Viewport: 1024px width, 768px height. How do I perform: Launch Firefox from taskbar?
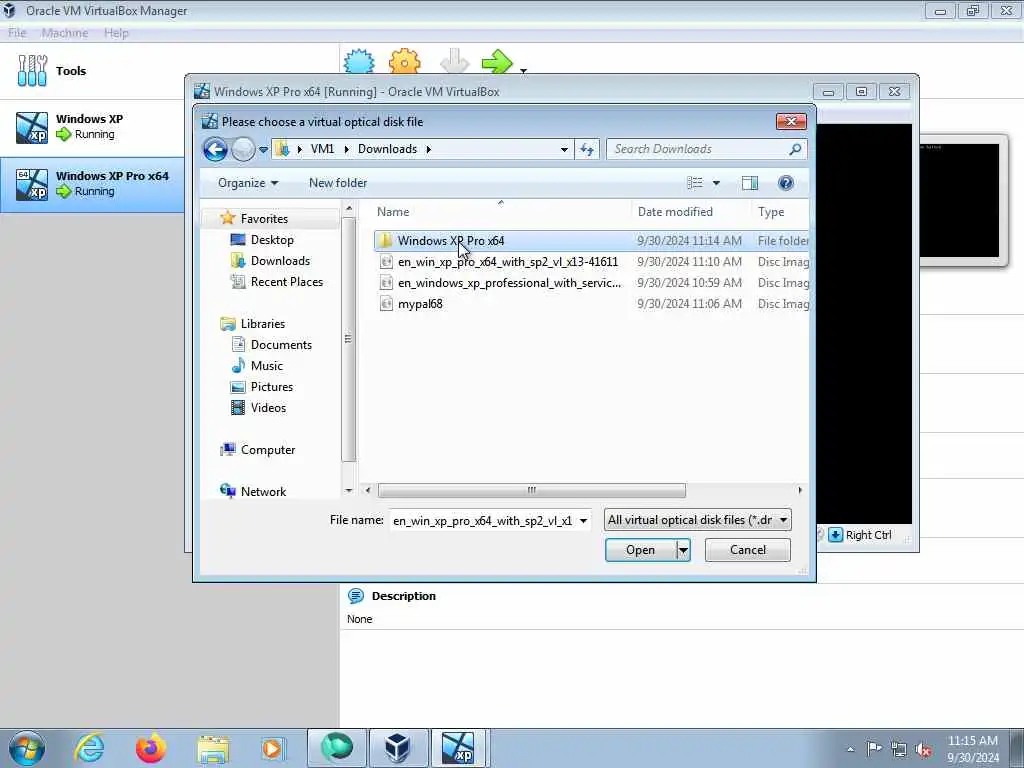[x=151, y=748]
